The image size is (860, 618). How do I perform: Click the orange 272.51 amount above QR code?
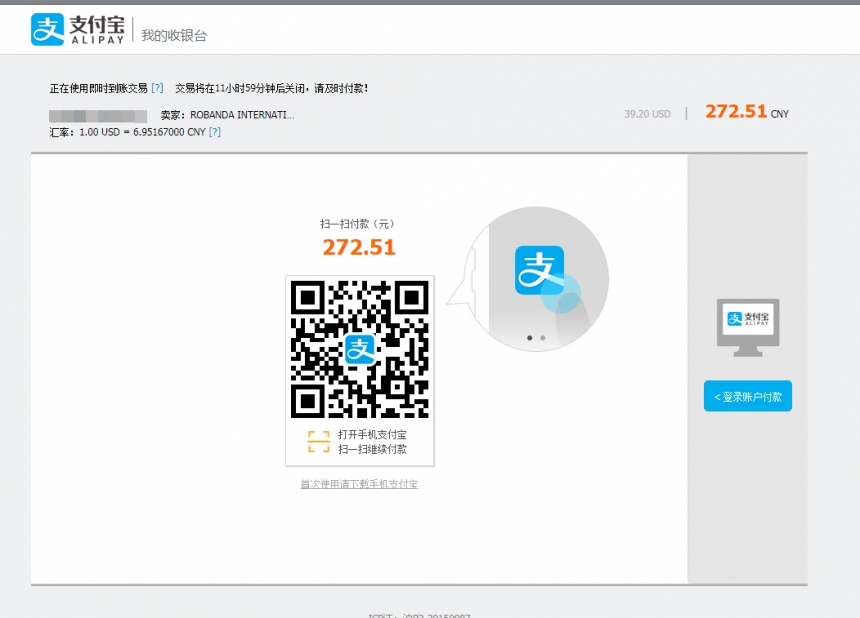(x=359, y=247)
